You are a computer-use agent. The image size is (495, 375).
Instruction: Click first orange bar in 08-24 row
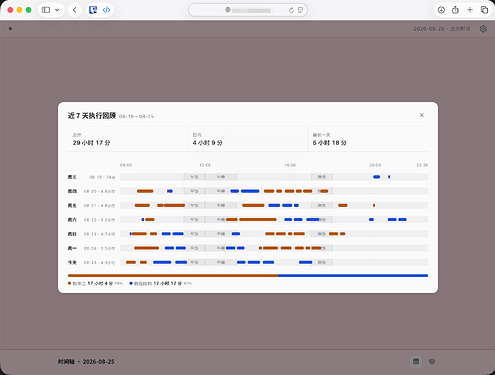147,248
